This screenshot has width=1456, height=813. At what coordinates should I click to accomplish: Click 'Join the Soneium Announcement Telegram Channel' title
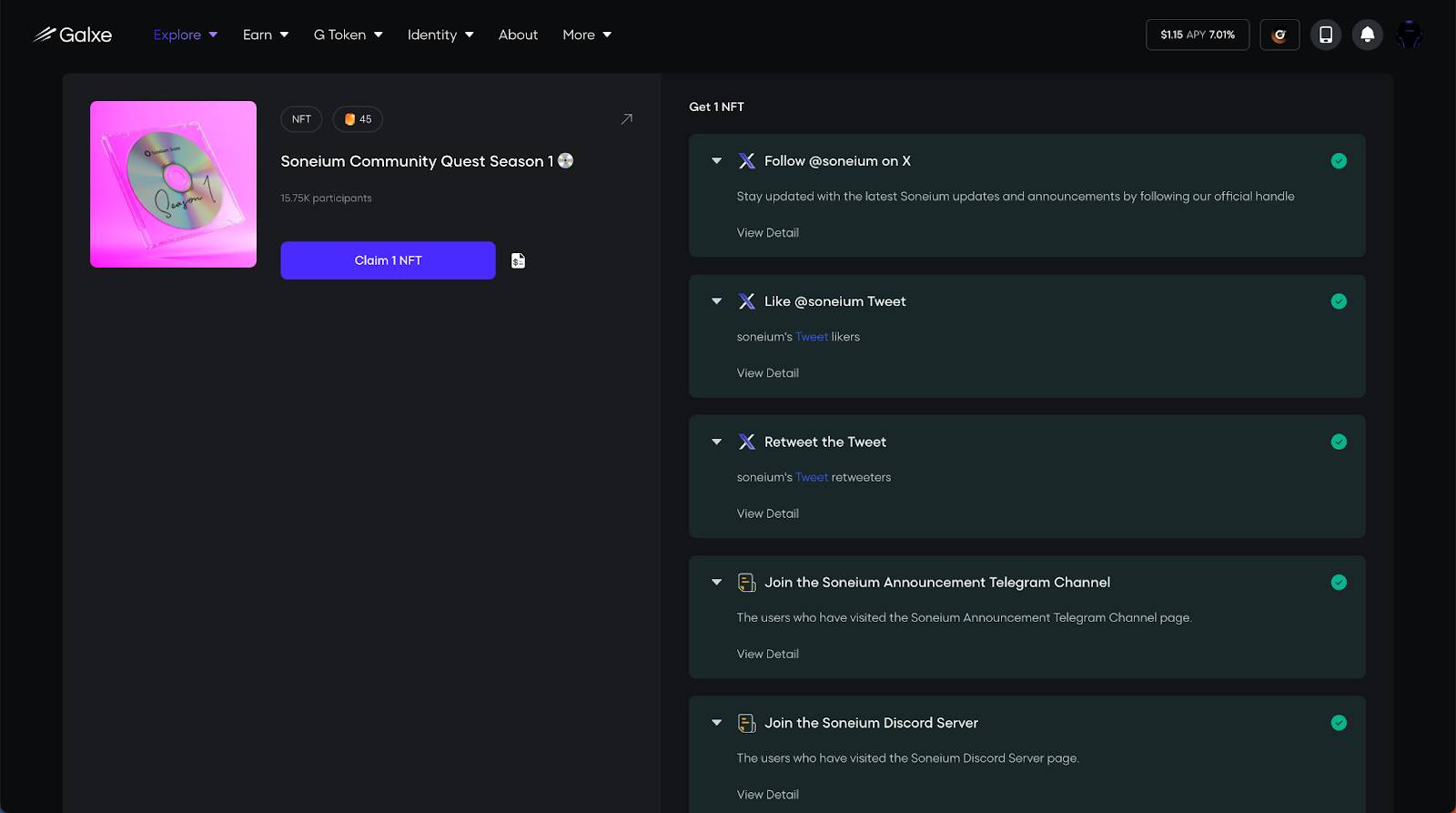(937, 583)
